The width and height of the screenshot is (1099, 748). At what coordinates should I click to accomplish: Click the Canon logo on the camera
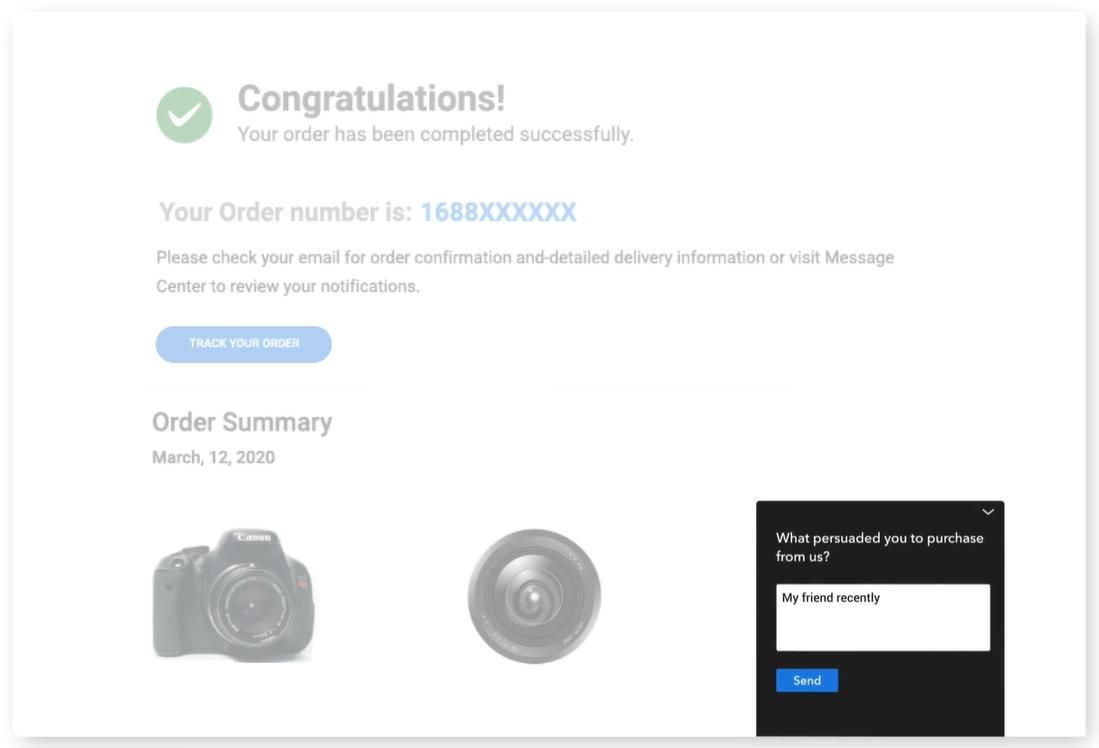point(253,537)
